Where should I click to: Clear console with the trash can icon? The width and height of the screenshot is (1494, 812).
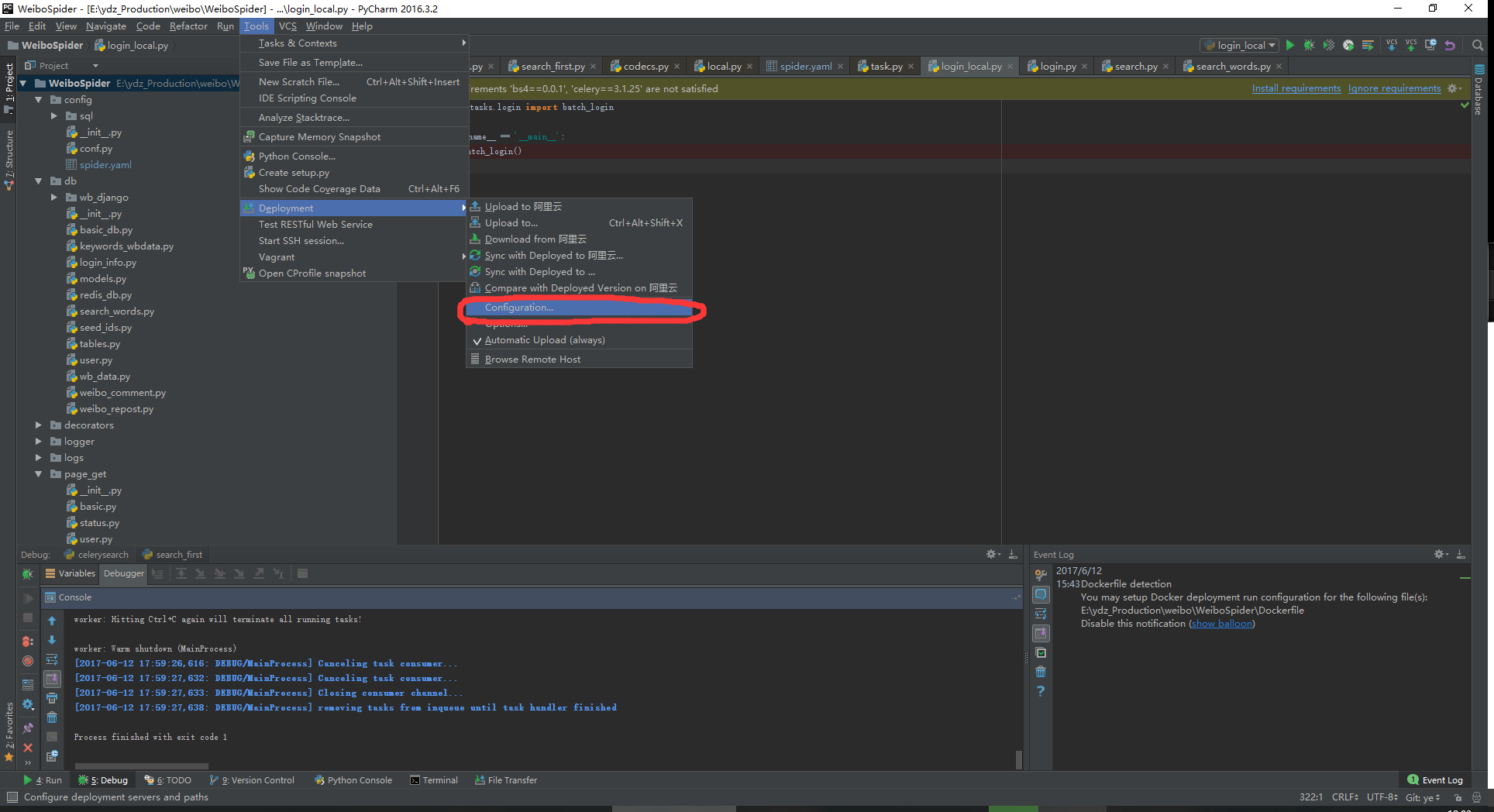[52, 717]
